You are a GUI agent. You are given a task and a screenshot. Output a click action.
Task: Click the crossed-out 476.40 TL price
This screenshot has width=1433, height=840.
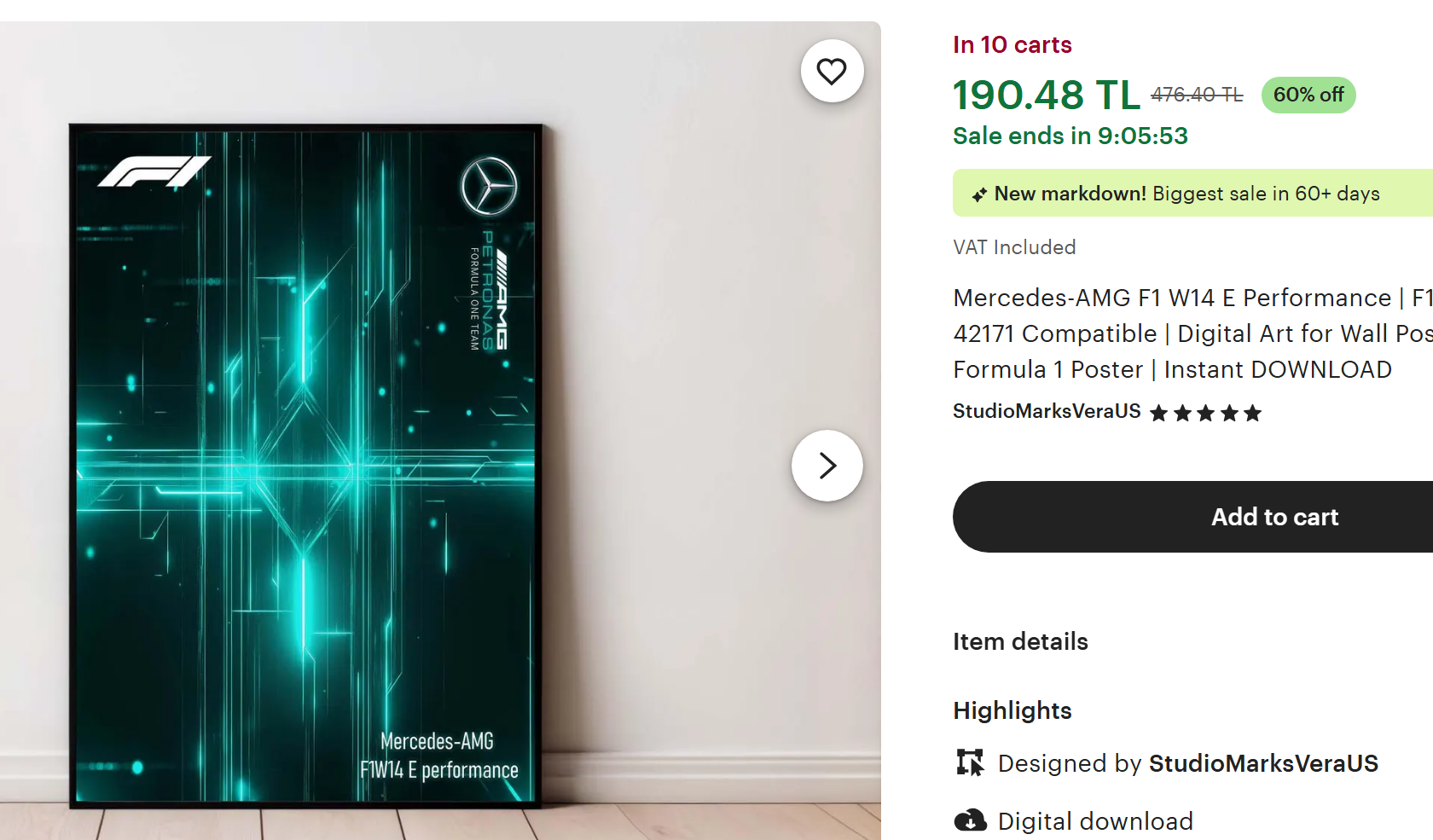coord(1196,95)
